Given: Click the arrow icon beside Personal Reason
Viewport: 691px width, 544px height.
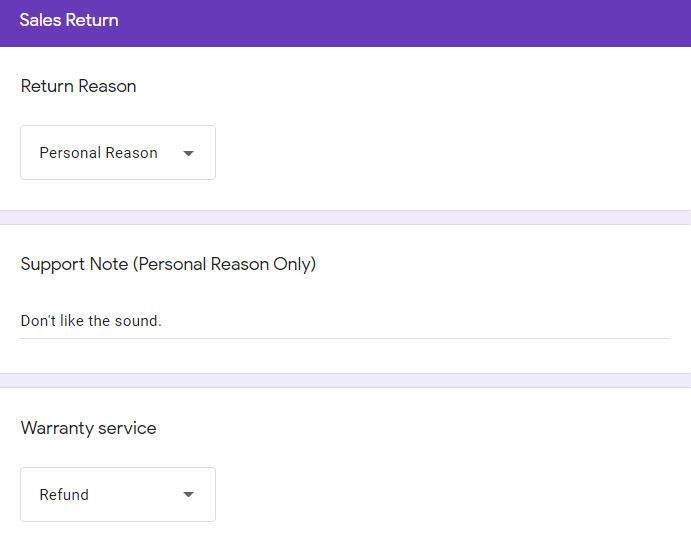Looking at the screenshot, I should pyautogui.click(x=188, y=153).
